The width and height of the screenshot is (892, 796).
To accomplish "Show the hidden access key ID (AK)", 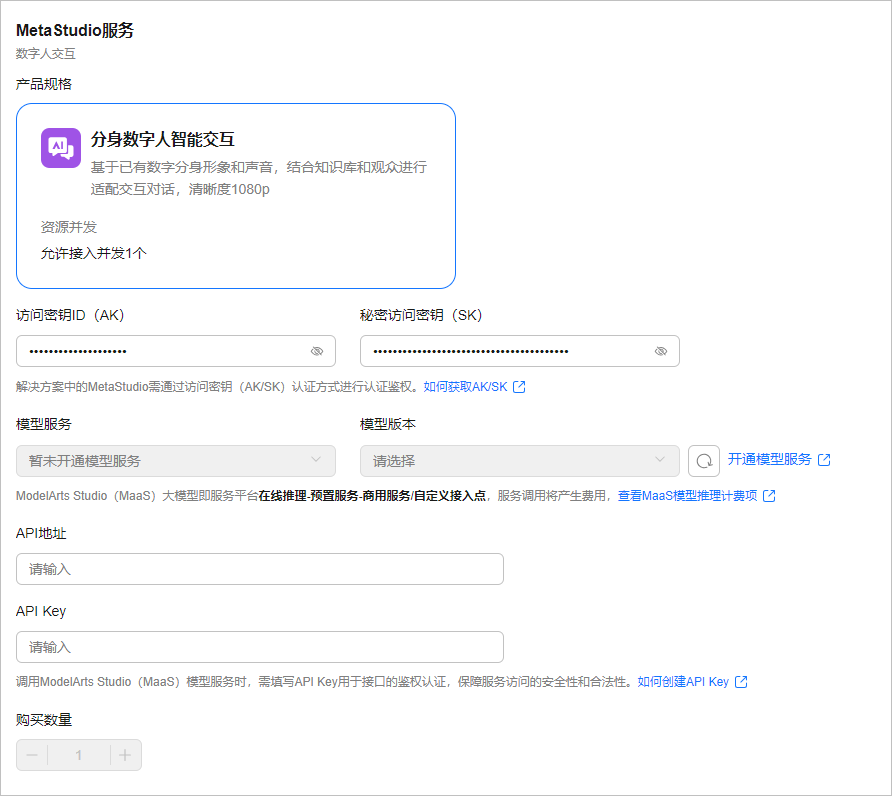I will pyautogui.click(x=317, y=351).
